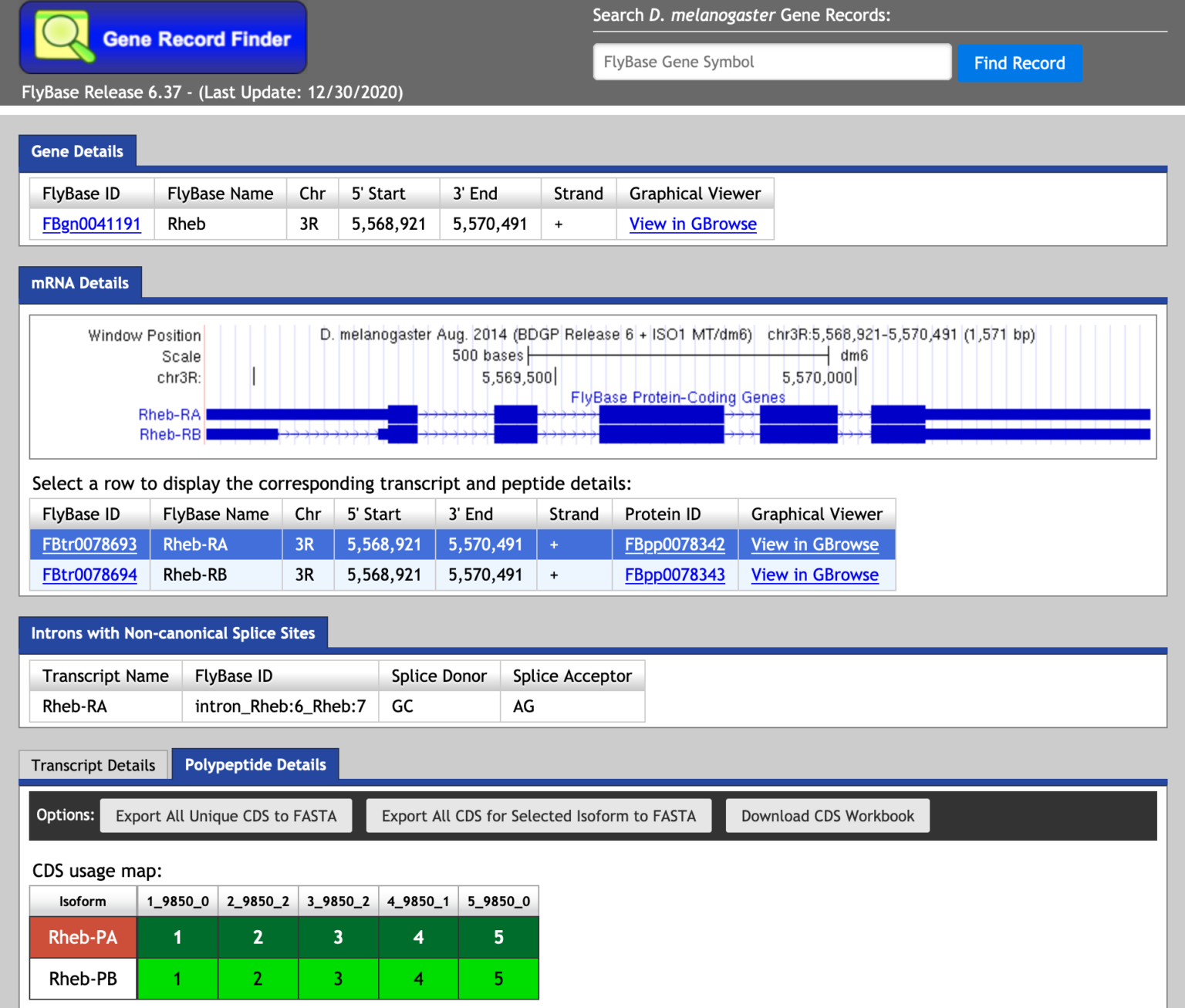Open the FBpp0078342 protein link
1185x1008 pixels.
[x=674, y=544]
